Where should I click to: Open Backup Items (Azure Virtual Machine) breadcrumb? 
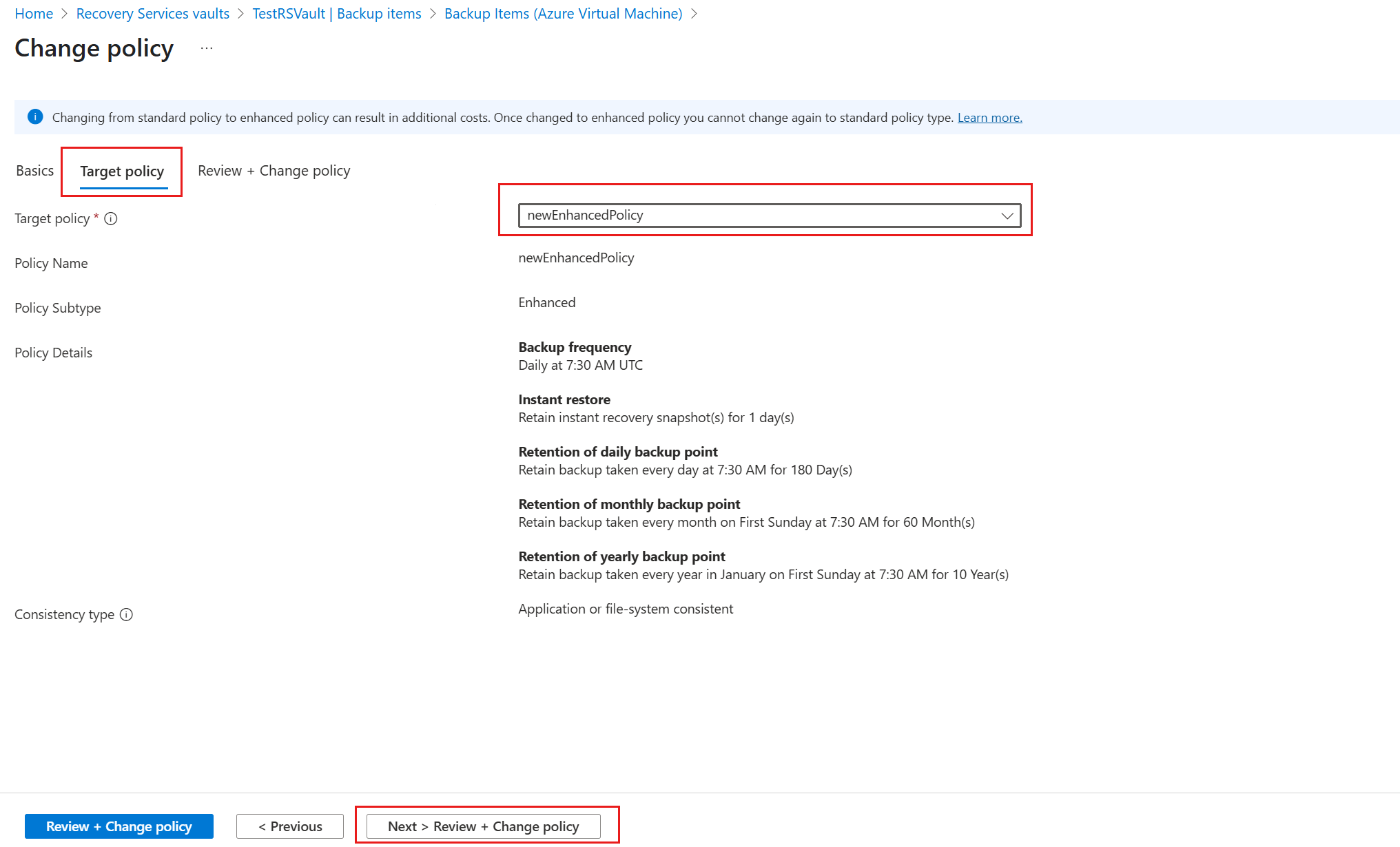(x=564, y=14)
